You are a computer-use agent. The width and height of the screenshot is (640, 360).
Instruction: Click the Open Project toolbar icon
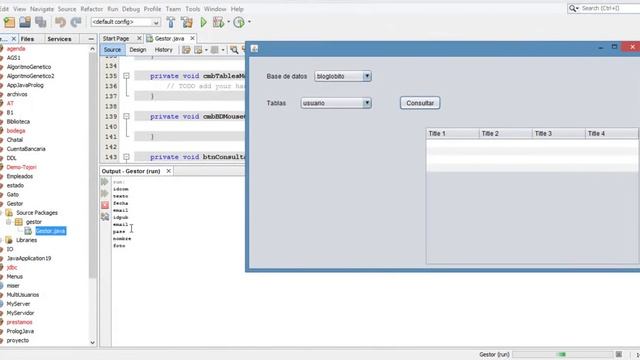pos(25,22)
